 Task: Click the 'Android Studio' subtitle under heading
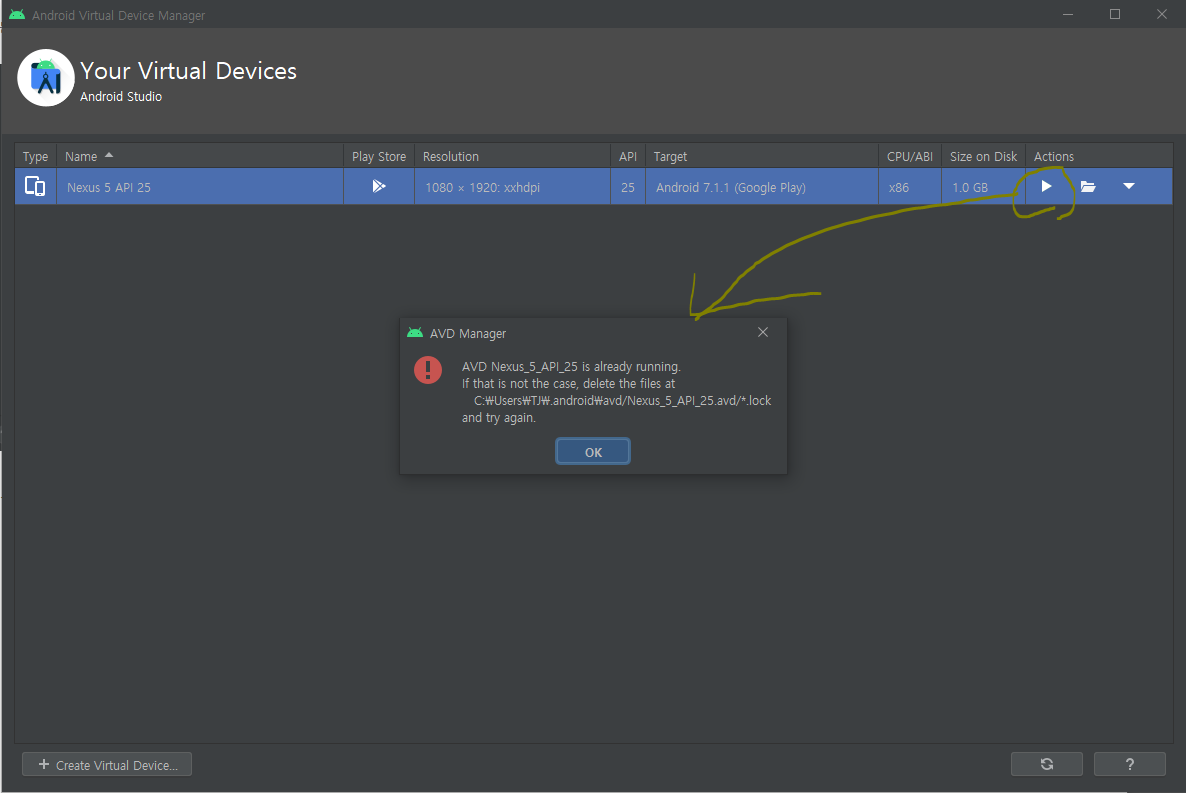point(121,96)
